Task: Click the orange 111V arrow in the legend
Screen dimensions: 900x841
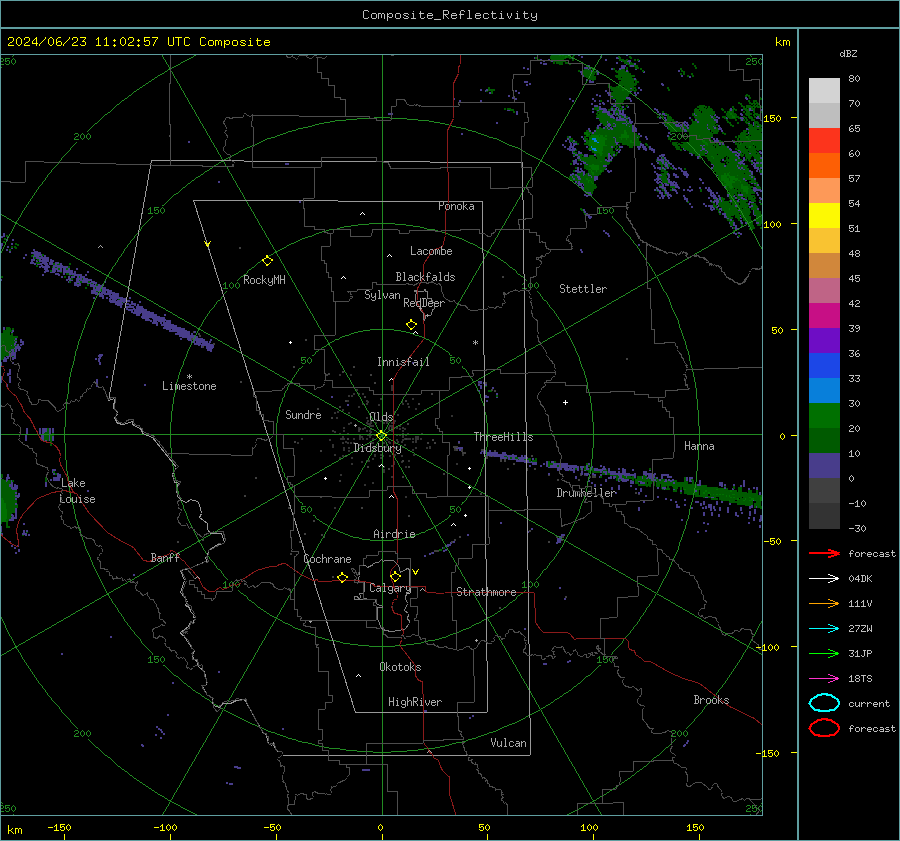Action: pyautogui.click(x=824, y=603)
